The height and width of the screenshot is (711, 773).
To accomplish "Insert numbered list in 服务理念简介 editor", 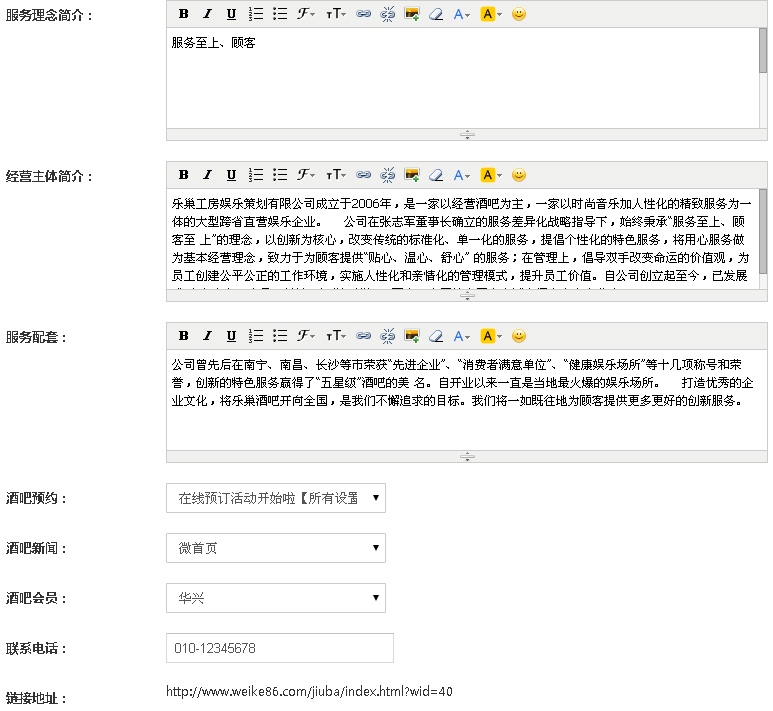I will coord(255,14).
